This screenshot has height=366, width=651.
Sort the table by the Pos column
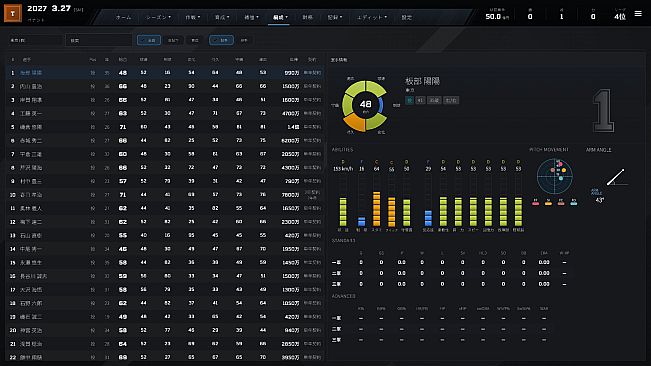coord(93,60)
